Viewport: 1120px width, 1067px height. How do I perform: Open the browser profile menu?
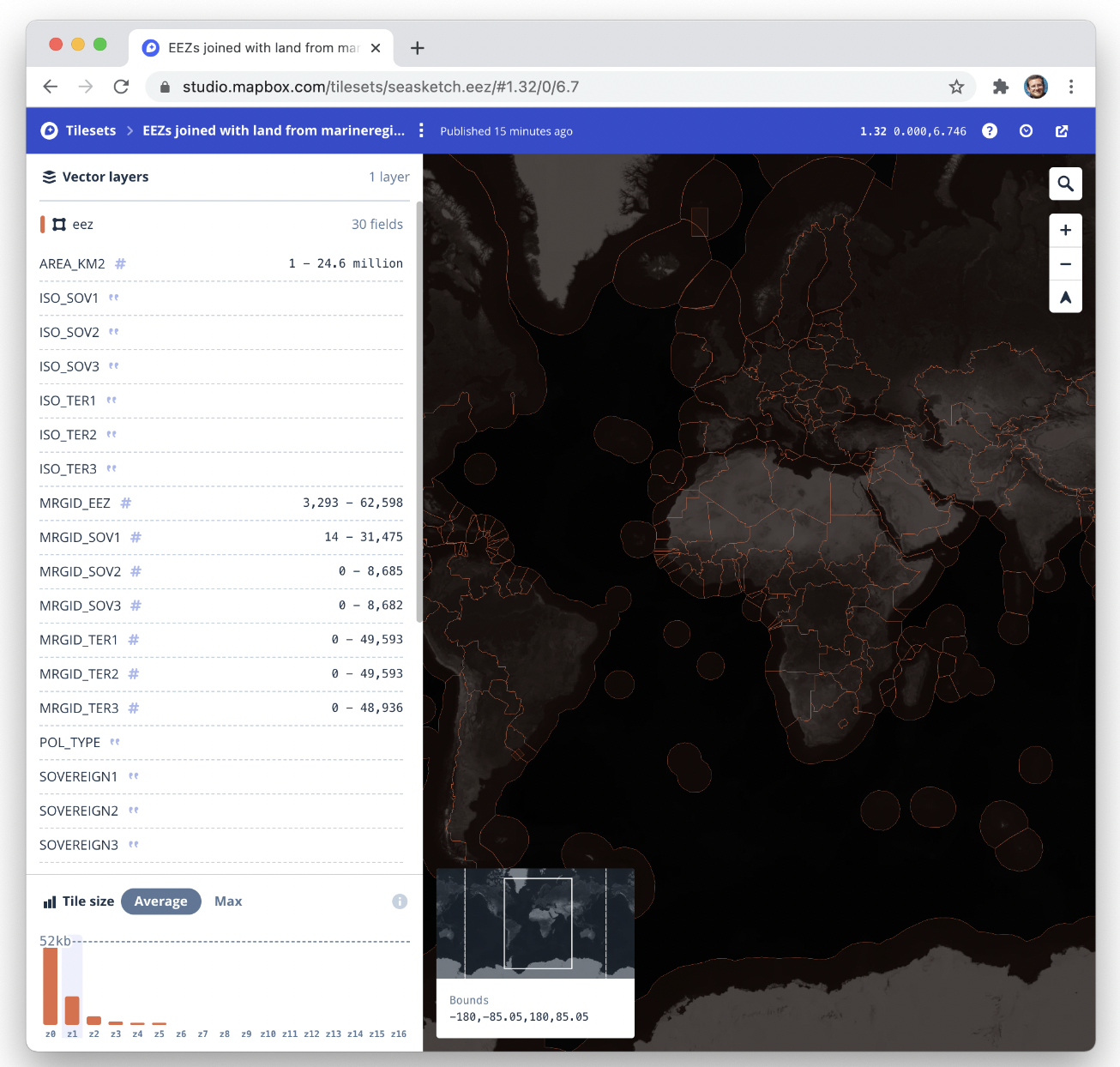coord(1035,87)
